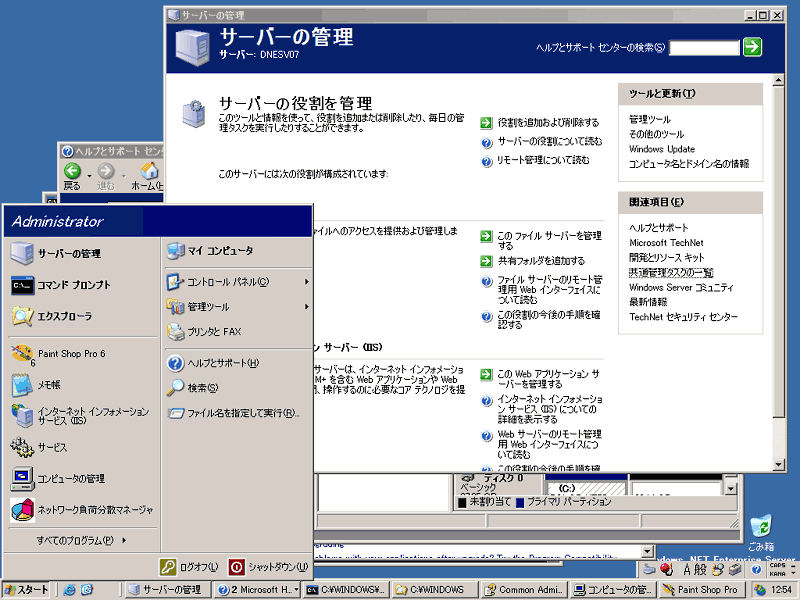Expand the コントロール パネル submenu arrow
The height and width of the screenshot is (600, 800).
(306, 281)
